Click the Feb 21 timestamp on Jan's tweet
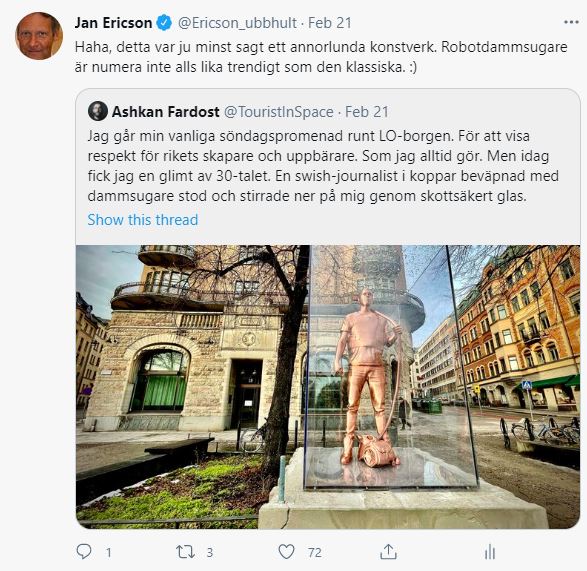Screen dimensions: 587x571 pyautogui.click(x=330, y=23)
